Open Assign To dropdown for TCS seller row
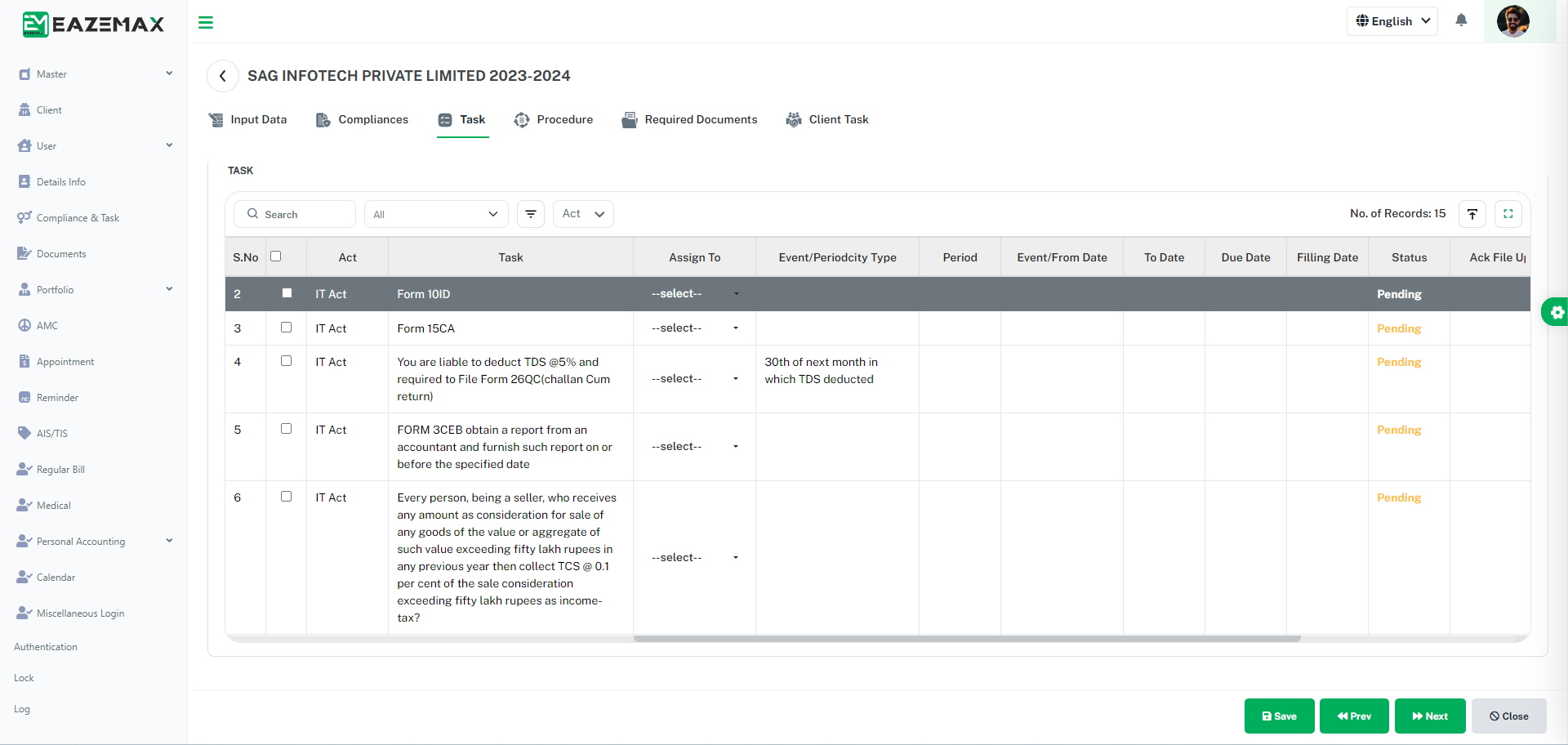 [x=694, y=558]
